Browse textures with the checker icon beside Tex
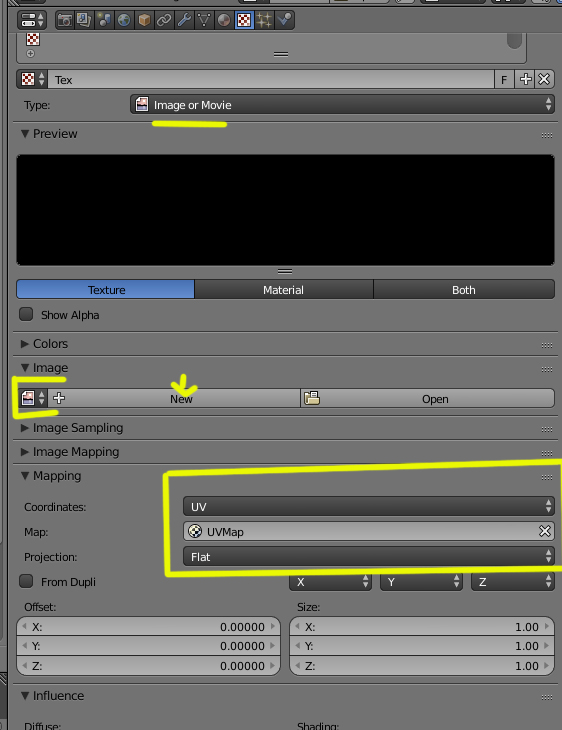The image size is (562, 730). point(32,80)
